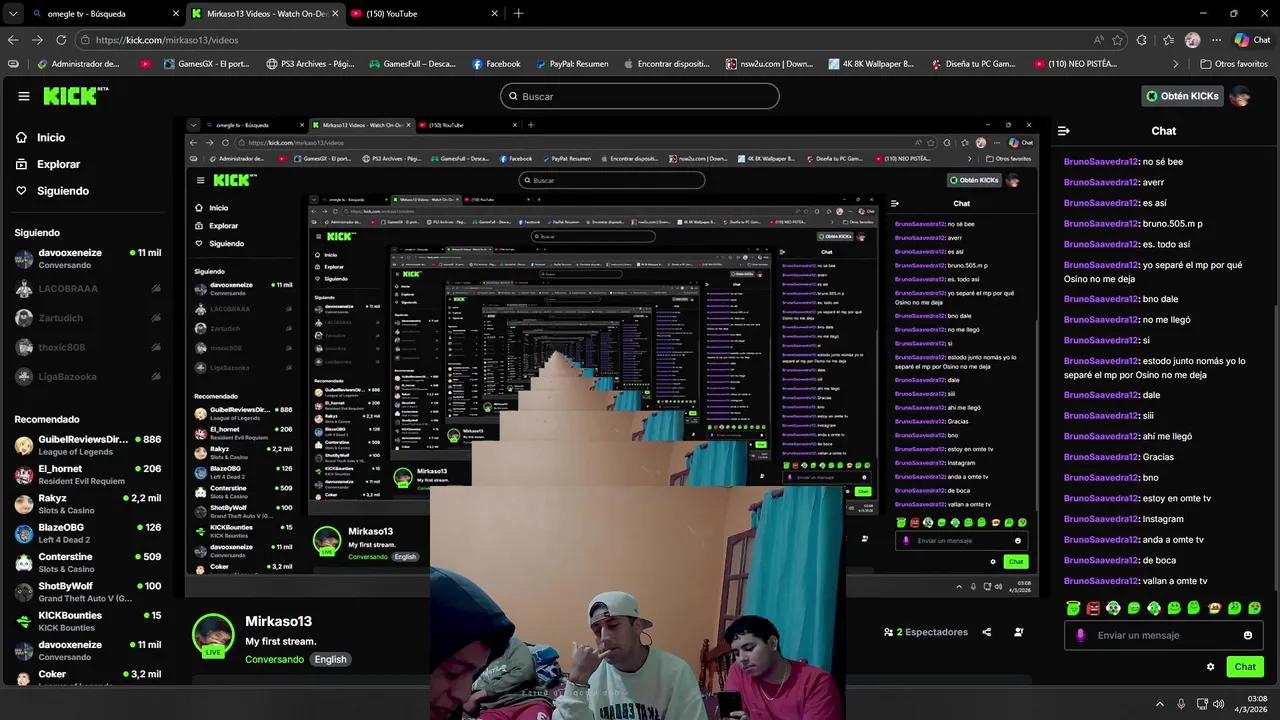Click the English language tag

[330, 659]
